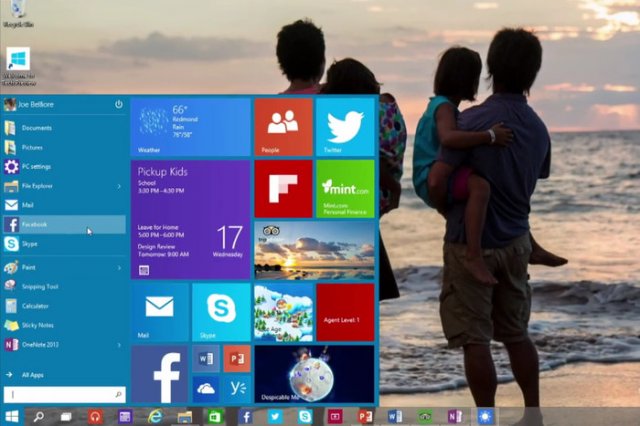Switch to Twitter on the taskbar
This screenshot has width=640, height=426.
(x=276, y=417)
